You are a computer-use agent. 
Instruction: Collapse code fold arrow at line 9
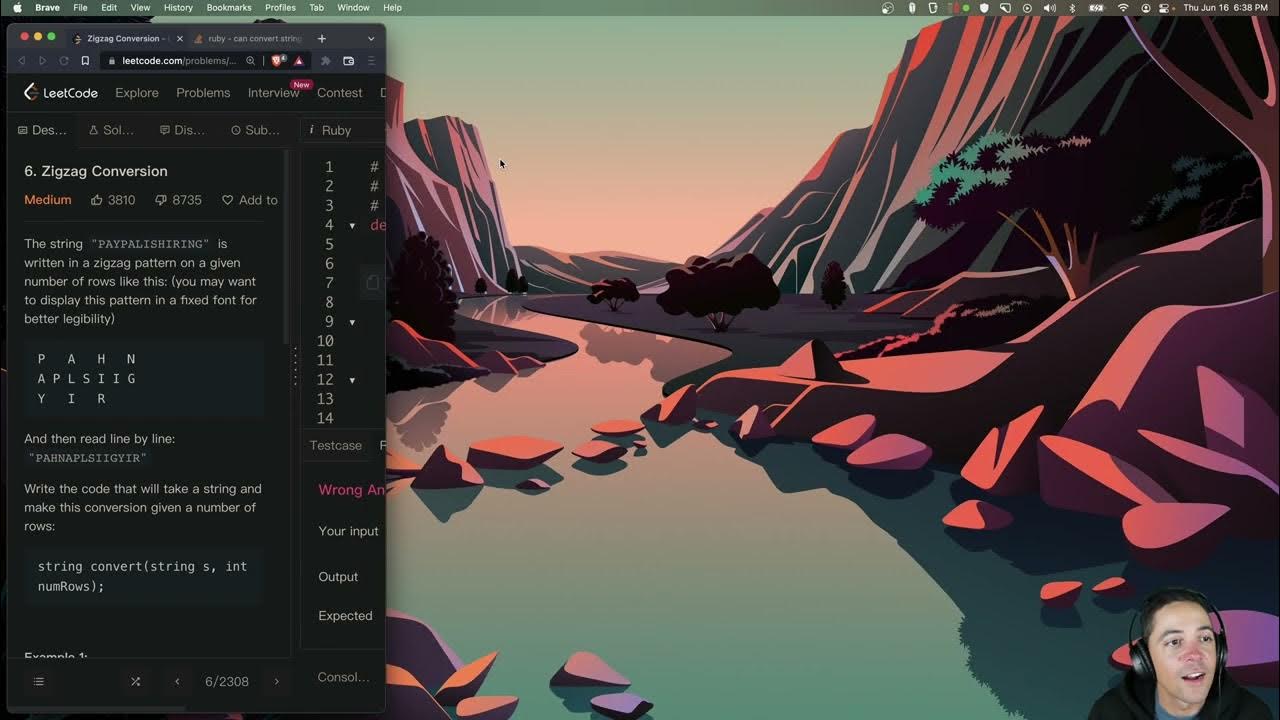click(x=352, y=323)
